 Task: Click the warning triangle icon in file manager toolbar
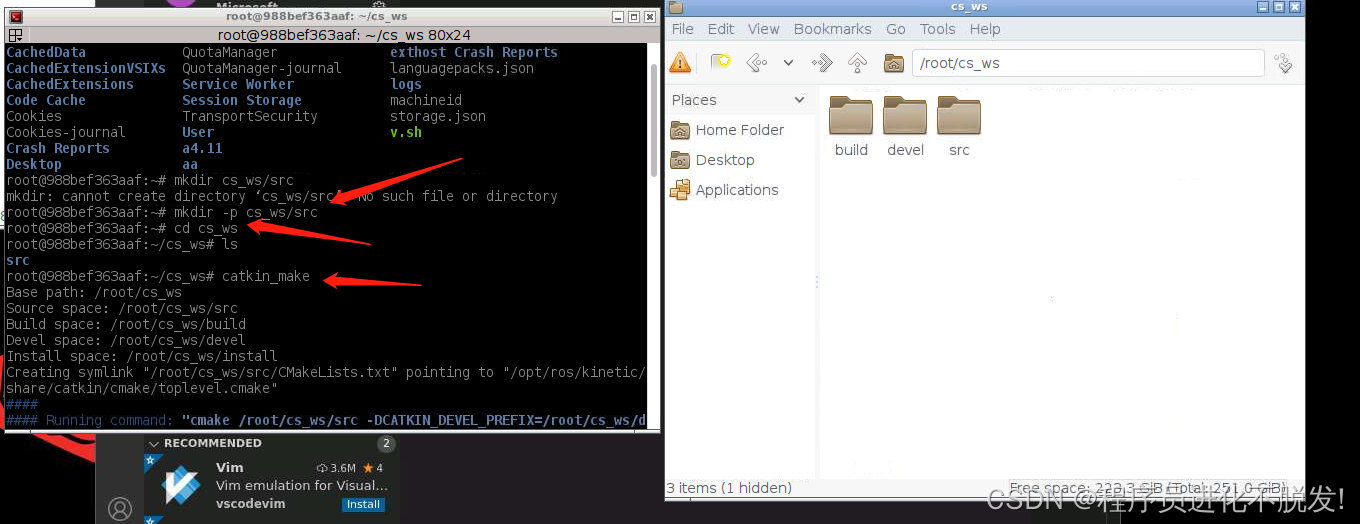(680, 63)
